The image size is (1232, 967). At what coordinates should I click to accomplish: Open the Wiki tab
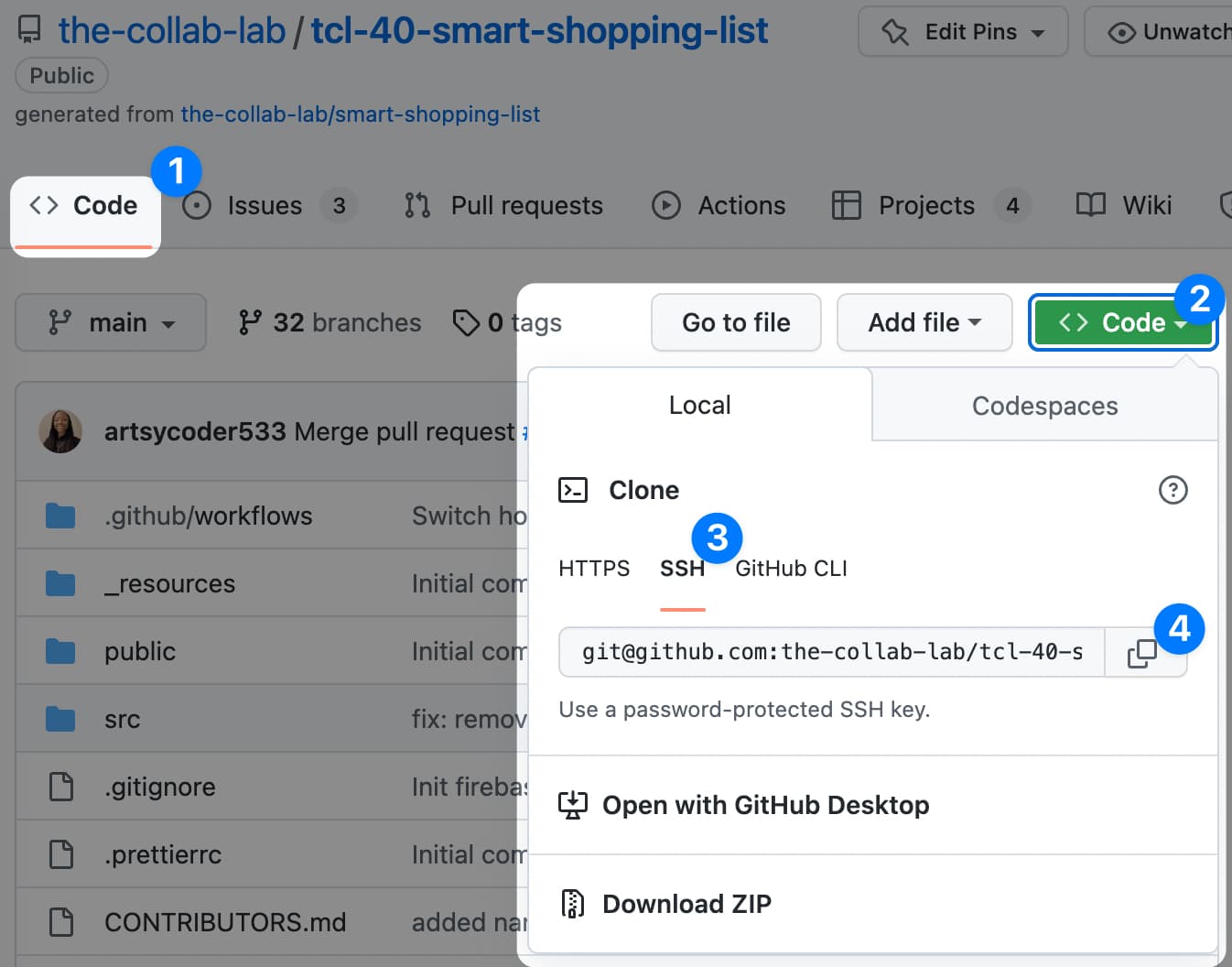pos(1124,206)
